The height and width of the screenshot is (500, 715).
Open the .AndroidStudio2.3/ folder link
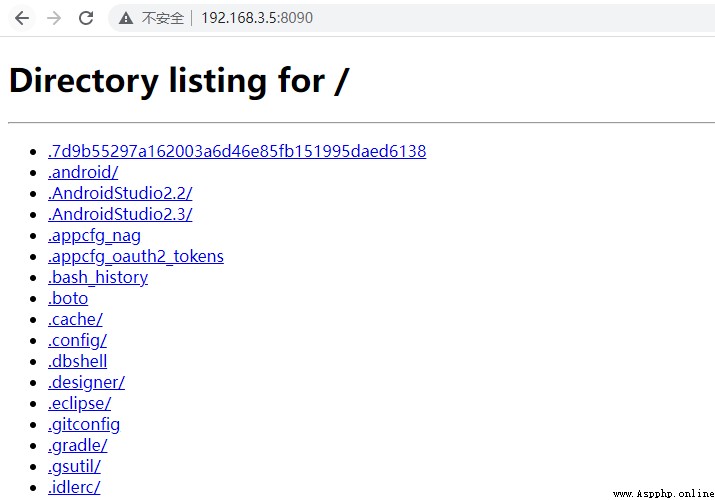coord(120,214)
